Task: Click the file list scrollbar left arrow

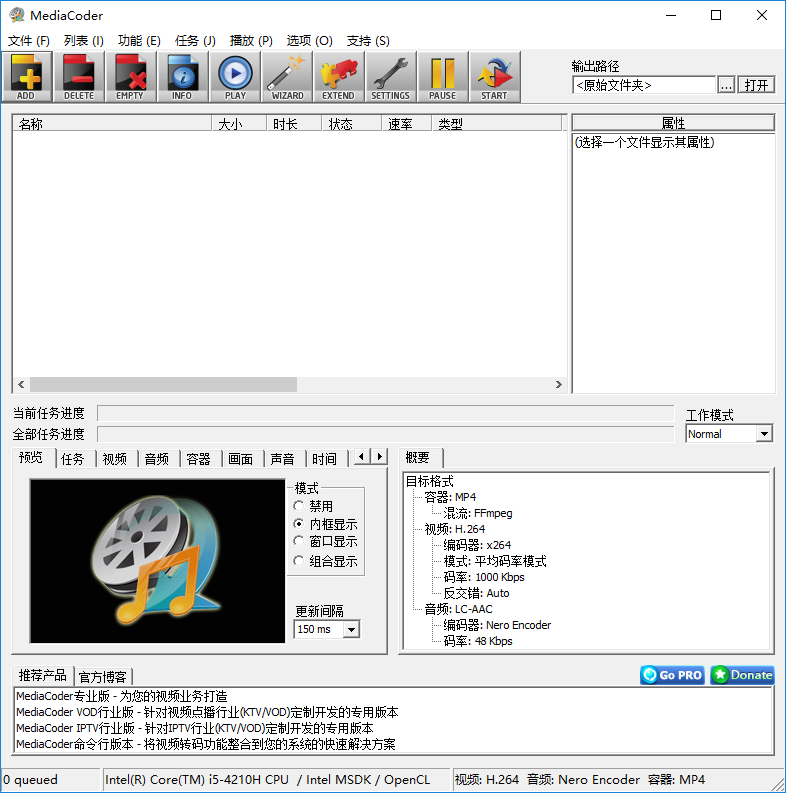Action: tap(21, 384)
